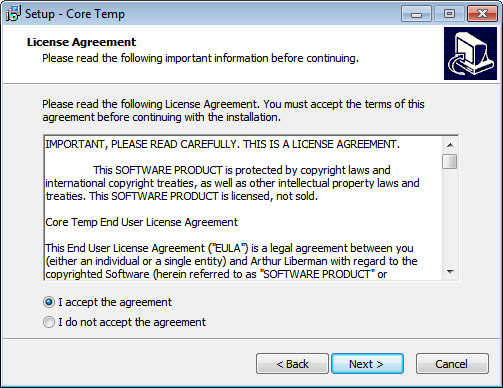This screenshot has width=503, height=388.
Task: Click the 'I accept the agreement' label text
Action: pyautogui.click(x=115, y=302)
